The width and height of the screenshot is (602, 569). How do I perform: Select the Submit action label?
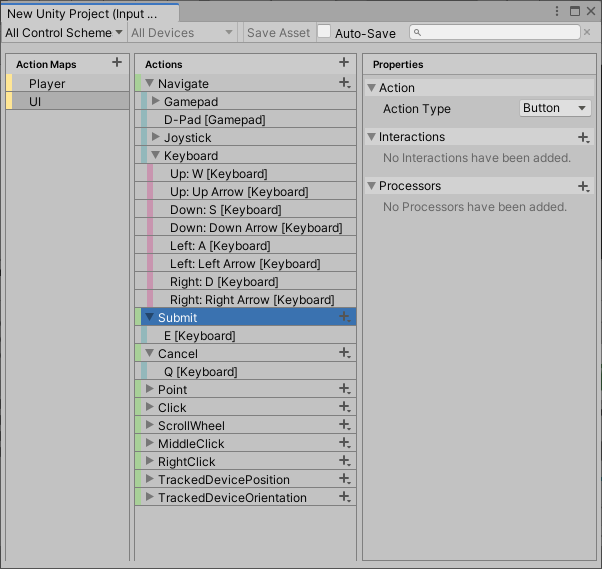tap(177, 318)
